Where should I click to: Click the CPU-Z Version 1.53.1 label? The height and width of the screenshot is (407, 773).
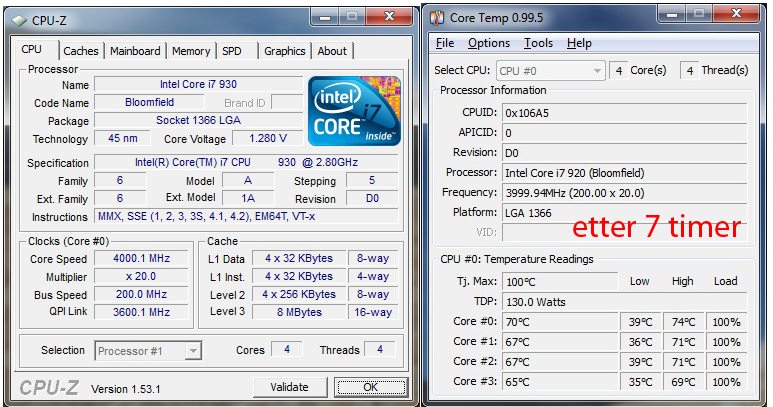[126, 389]
